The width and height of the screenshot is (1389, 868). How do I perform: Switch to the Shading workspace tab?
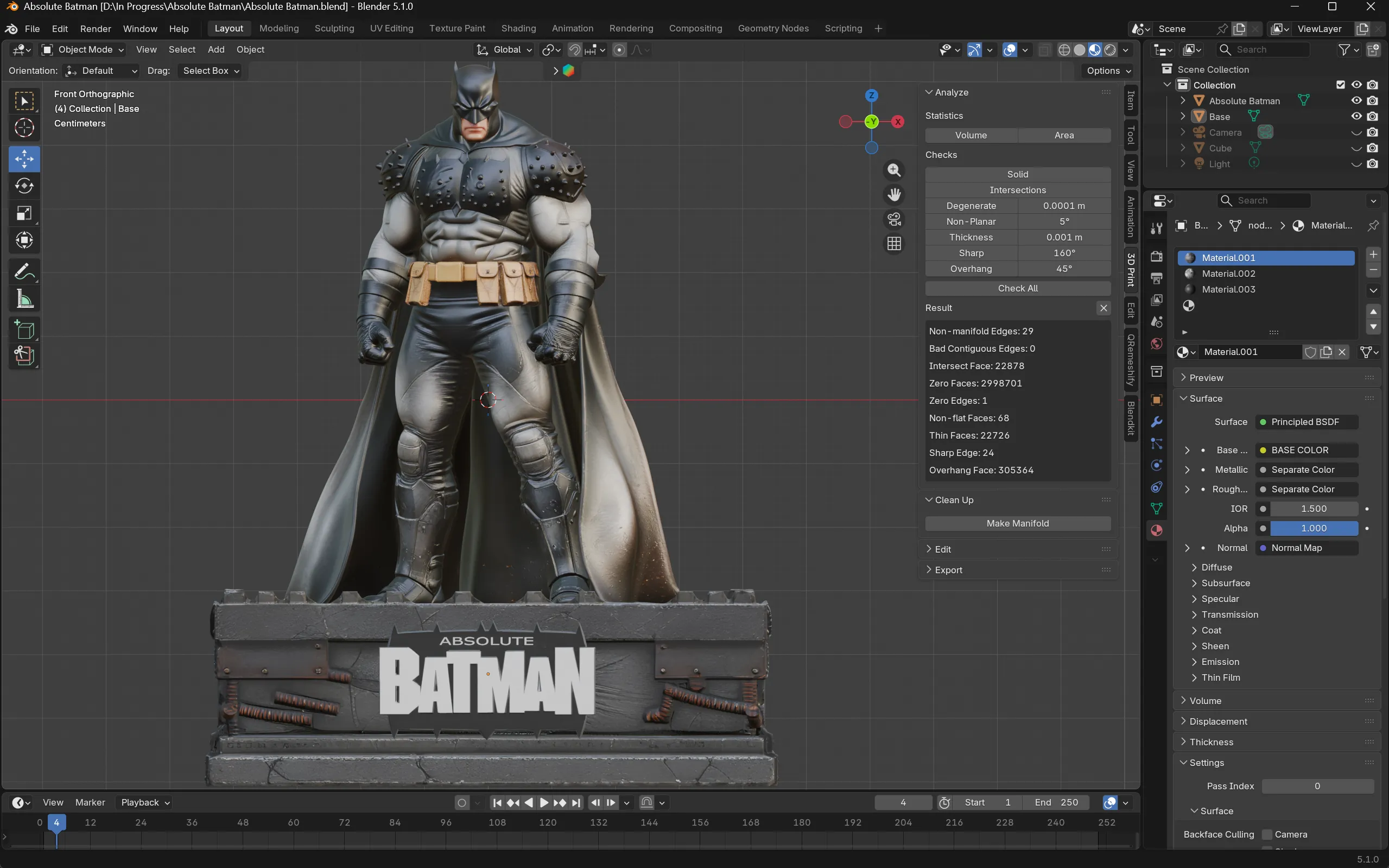tap(518, 29)
